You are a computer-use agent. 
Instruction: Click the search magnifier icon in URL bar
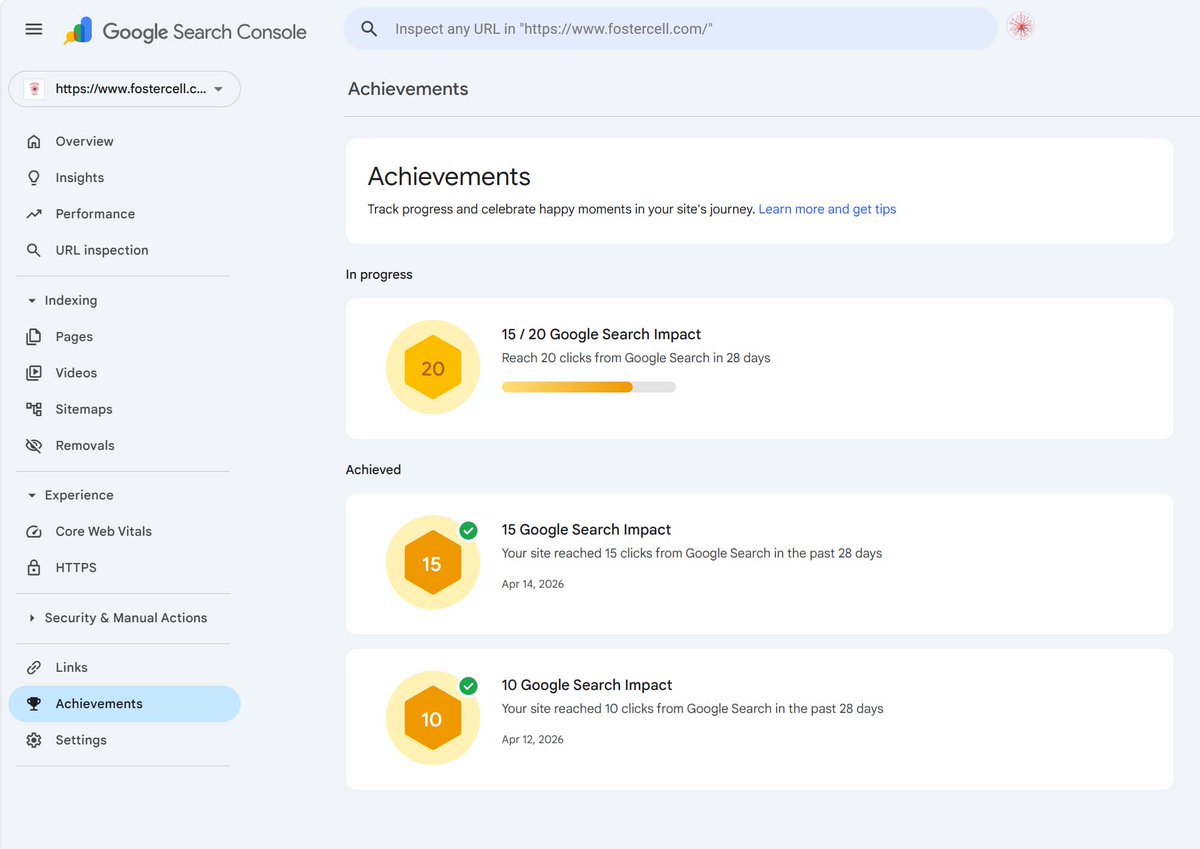point(369,29)
